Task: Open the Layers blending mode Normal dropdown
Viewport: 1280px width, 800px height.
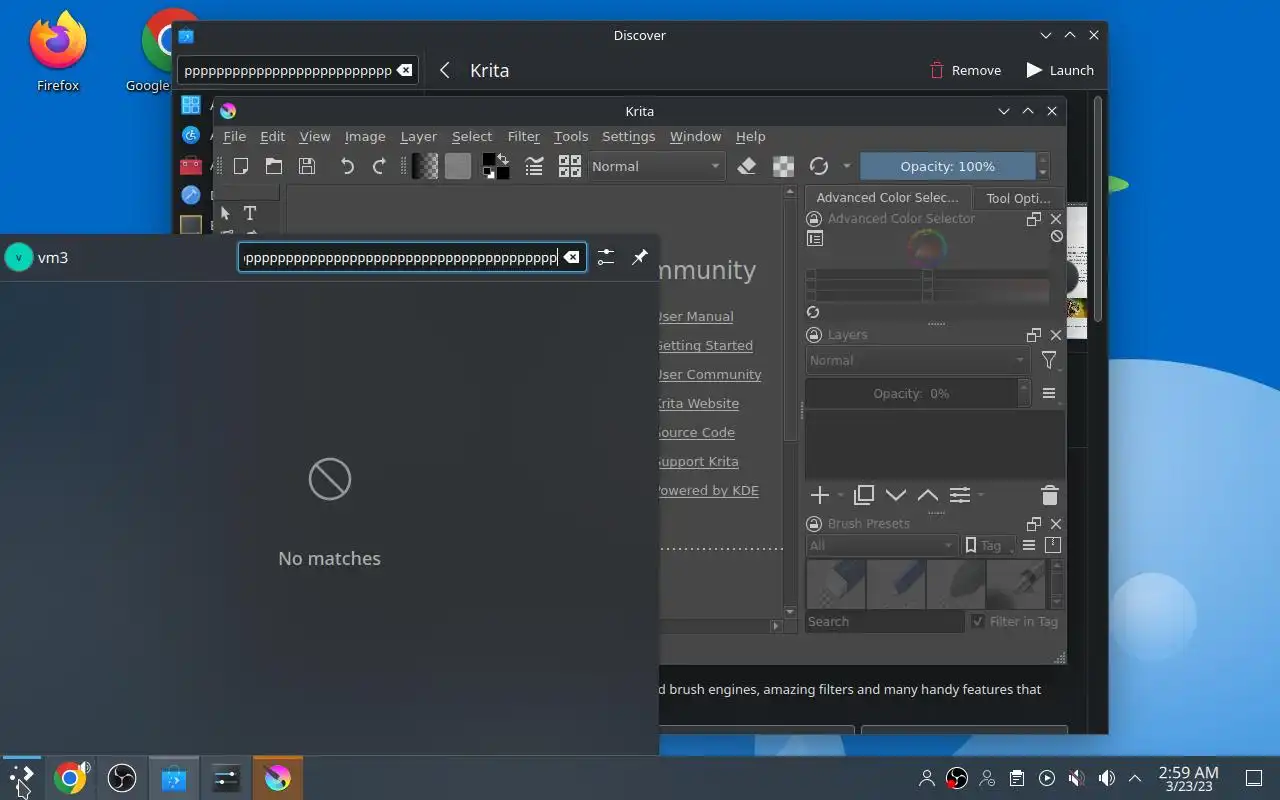Action: 918,360
